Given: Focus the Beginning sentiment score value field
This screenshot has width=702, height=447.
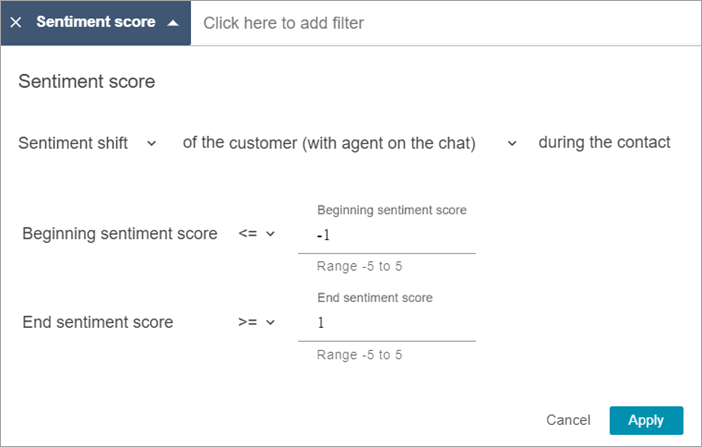Looking at the screenshot, I should [x=395, y=235].
